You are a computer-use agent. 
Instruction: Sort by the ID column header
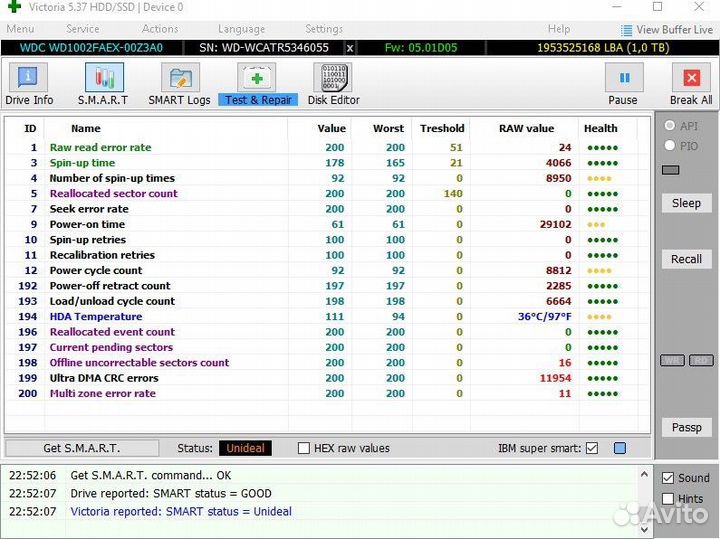coord(30,129)
